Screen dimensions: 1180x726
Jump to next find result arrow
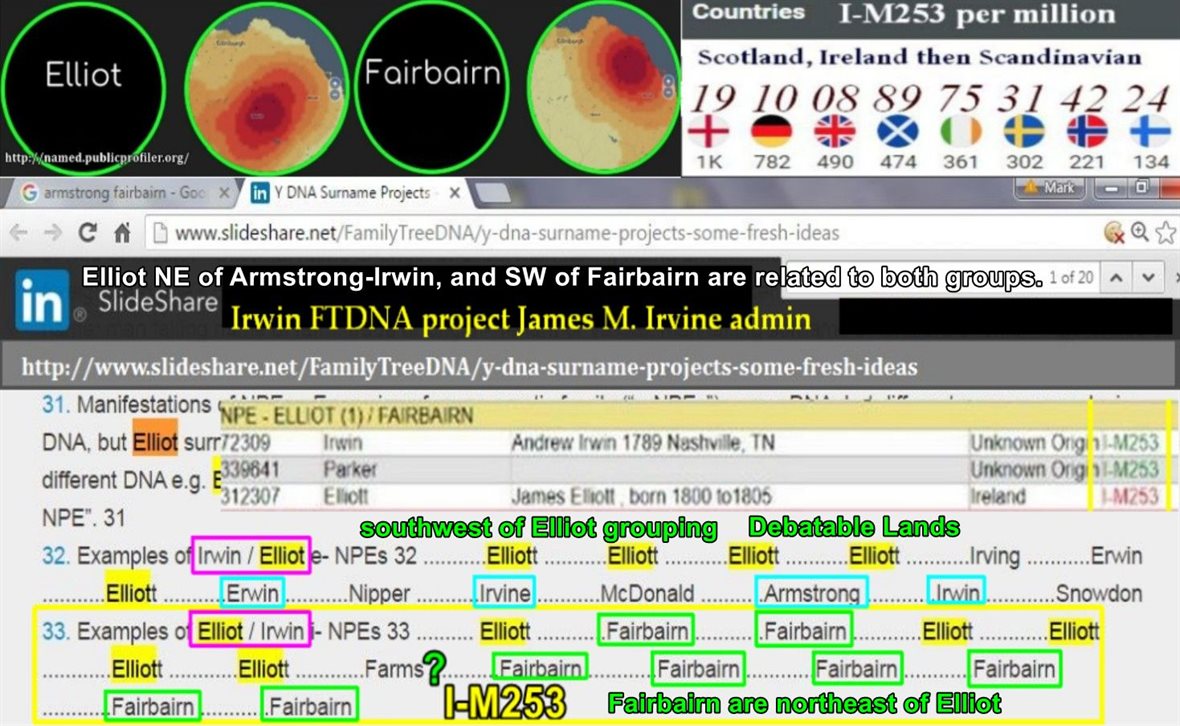pos(1148,278)
